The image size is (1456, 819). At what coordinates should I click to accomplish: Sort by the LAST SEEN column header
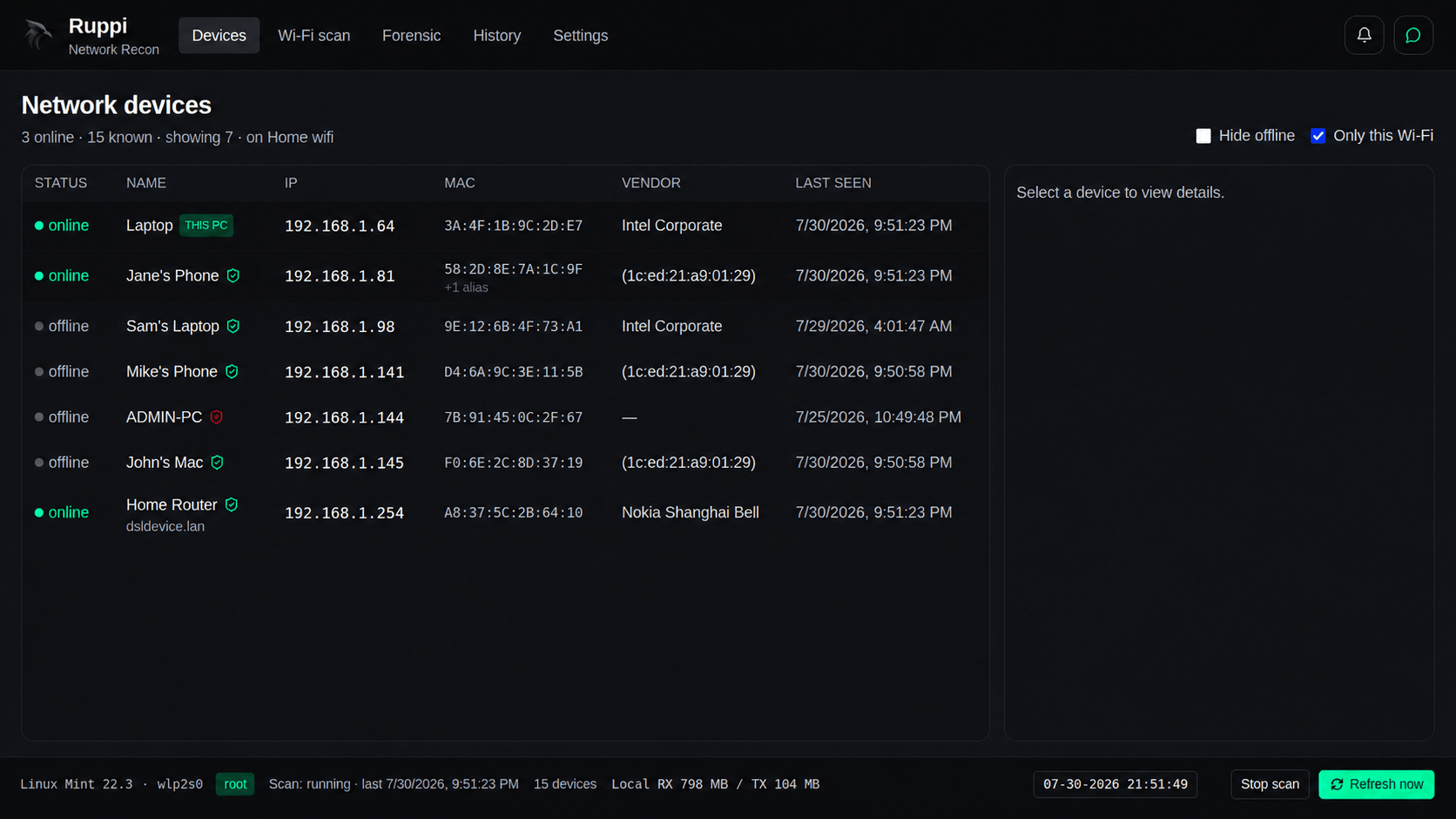pos(833,183)
